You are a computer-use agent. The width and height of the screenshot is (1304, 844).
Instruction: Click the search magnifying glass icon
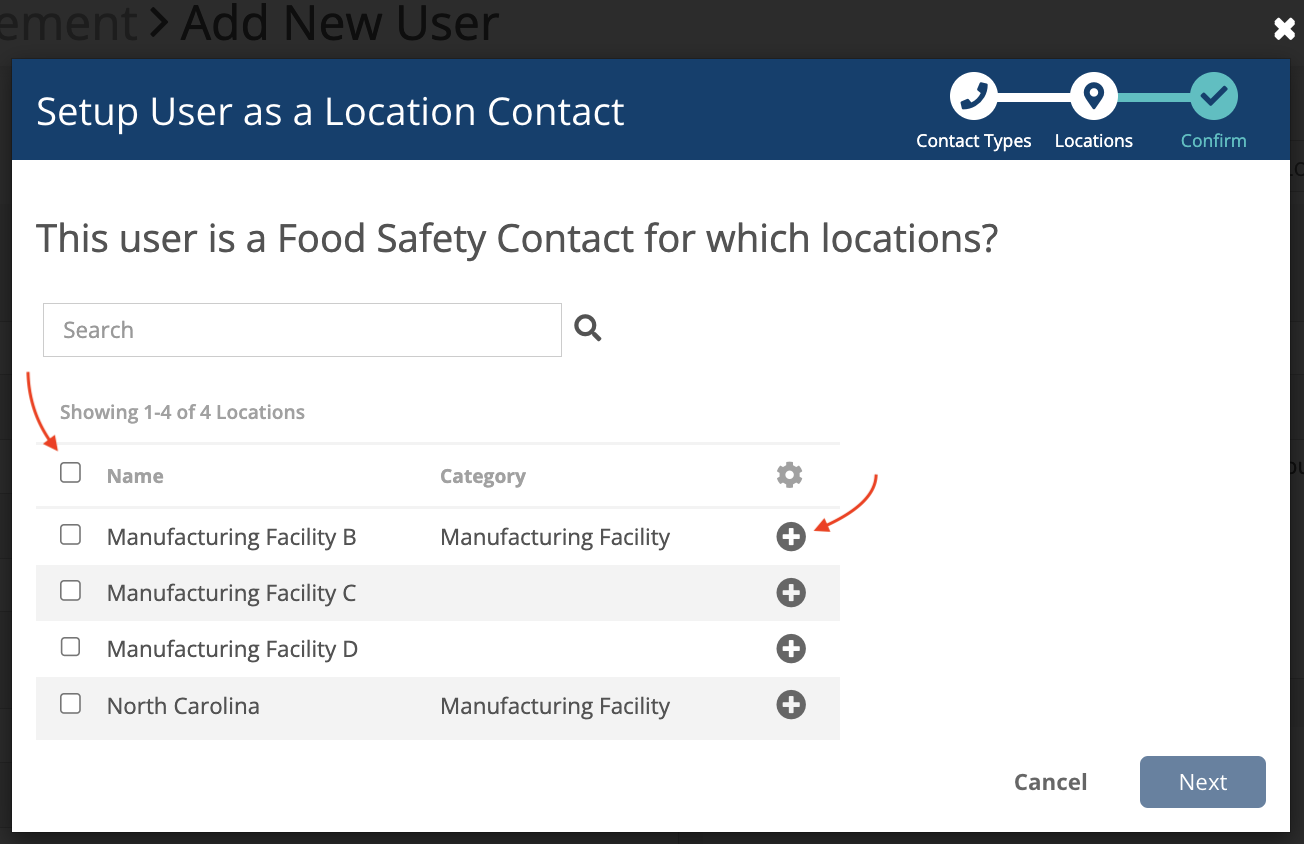click(x=588, y=328)
